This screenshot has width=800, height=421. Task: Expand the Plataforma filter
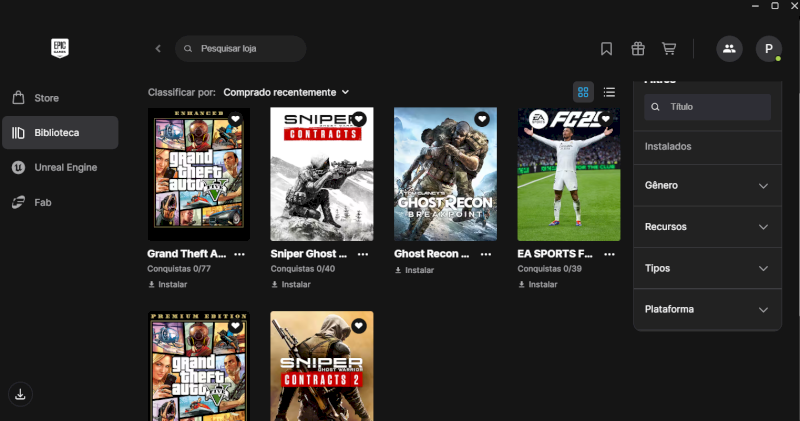tap(707, 309)
